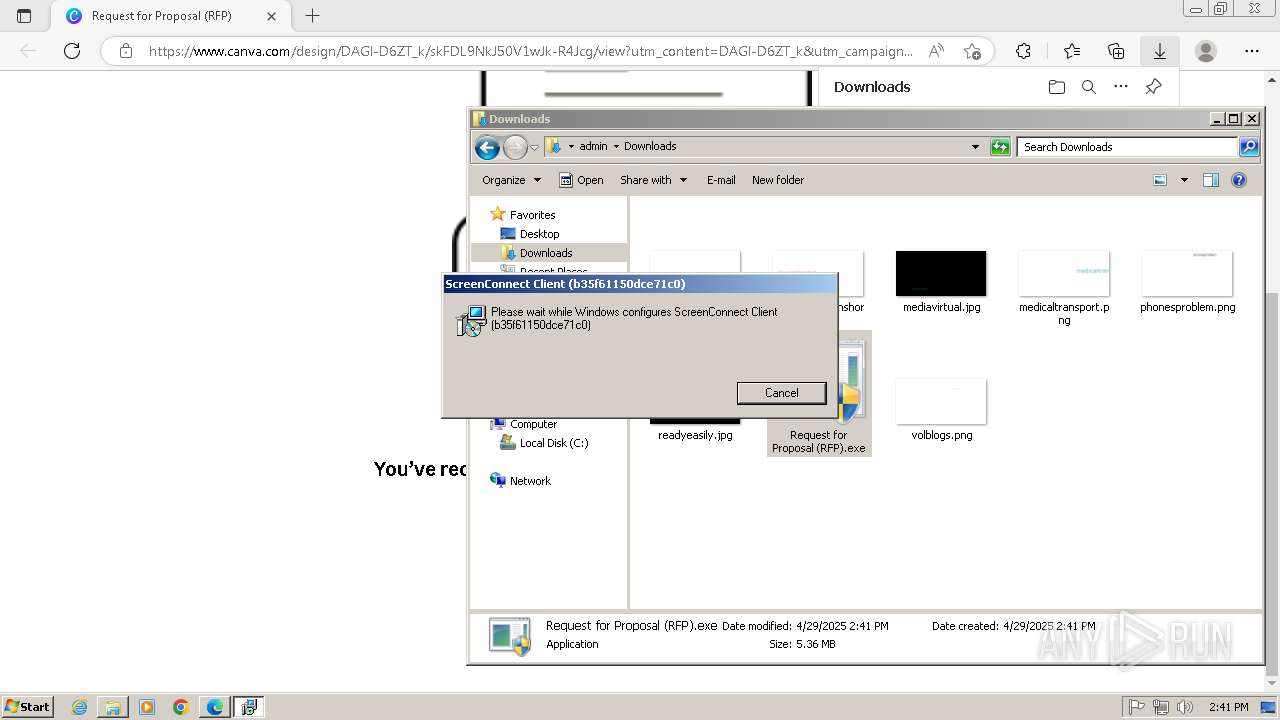1280x720 pixels.
Task: Search downloads in the Edge Downloads panel
Action: [1089, 87]
